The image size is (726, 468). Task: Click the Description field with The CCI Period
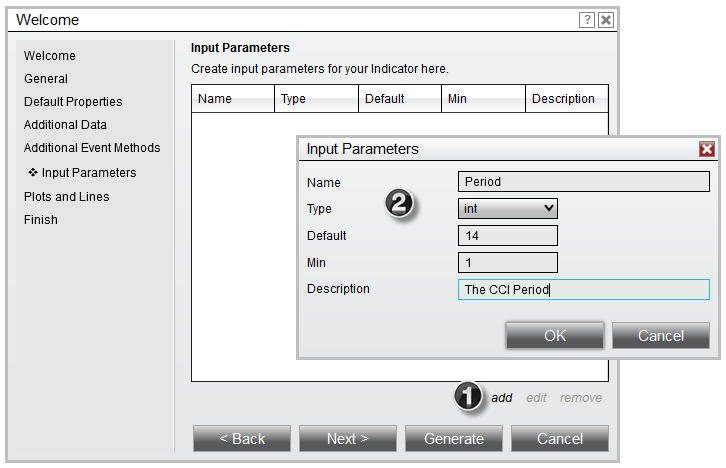pos(582,290)
